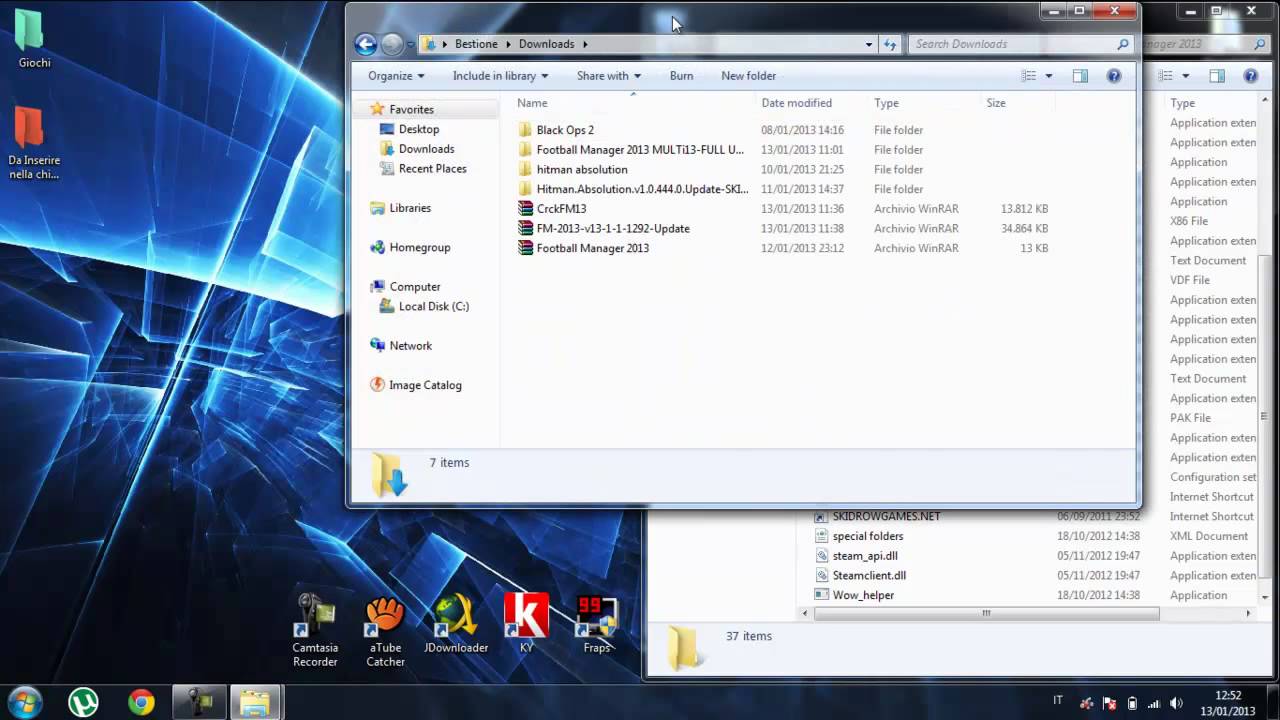This screenshot has width=1280, height=720.
Task: Select Local Disk (C:) in navigation pane
Action: (x=433, y=306)
